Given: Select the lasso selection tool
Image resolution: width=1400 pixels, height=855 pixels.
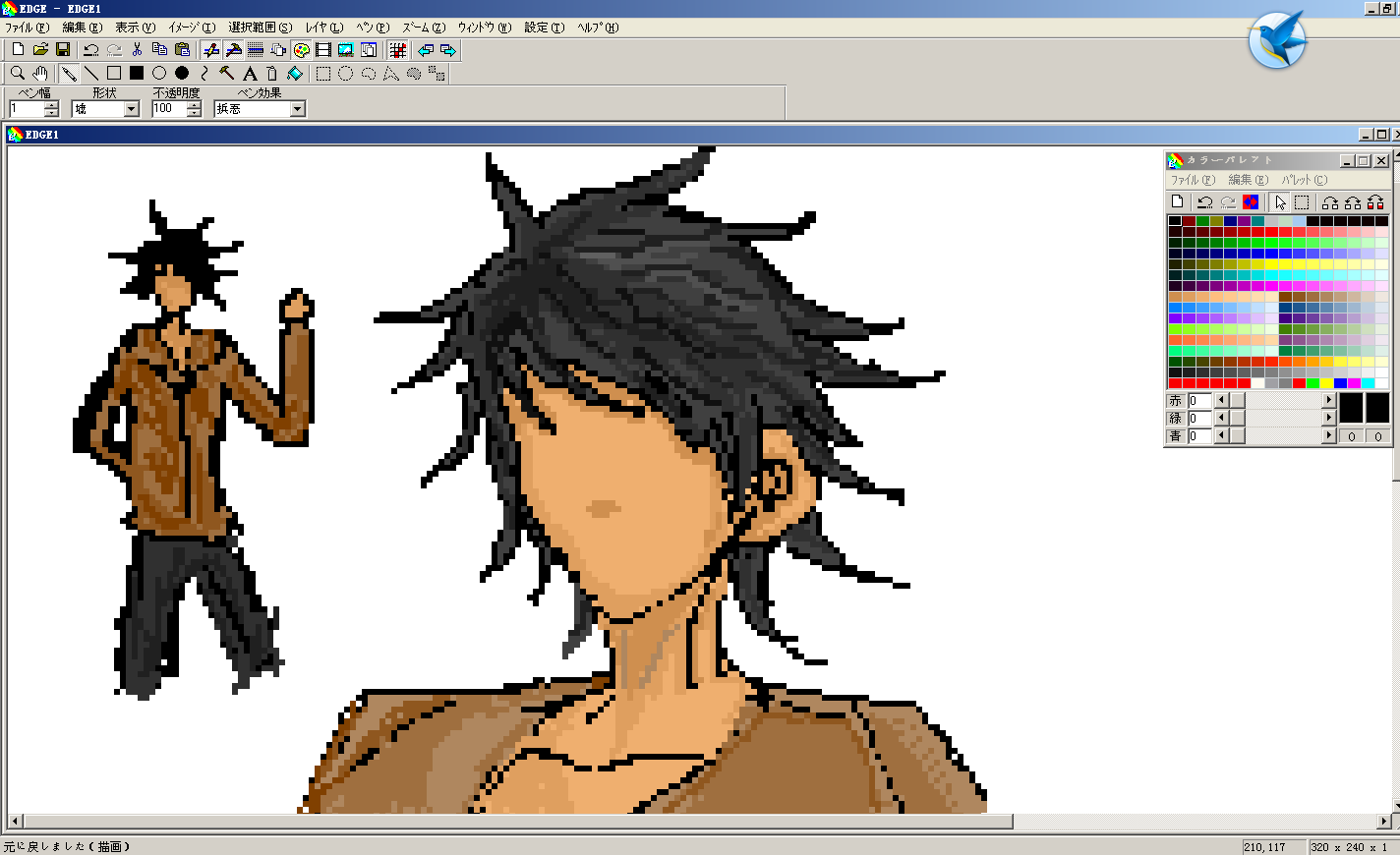Looking at the screenshot, I should [369, 74].
